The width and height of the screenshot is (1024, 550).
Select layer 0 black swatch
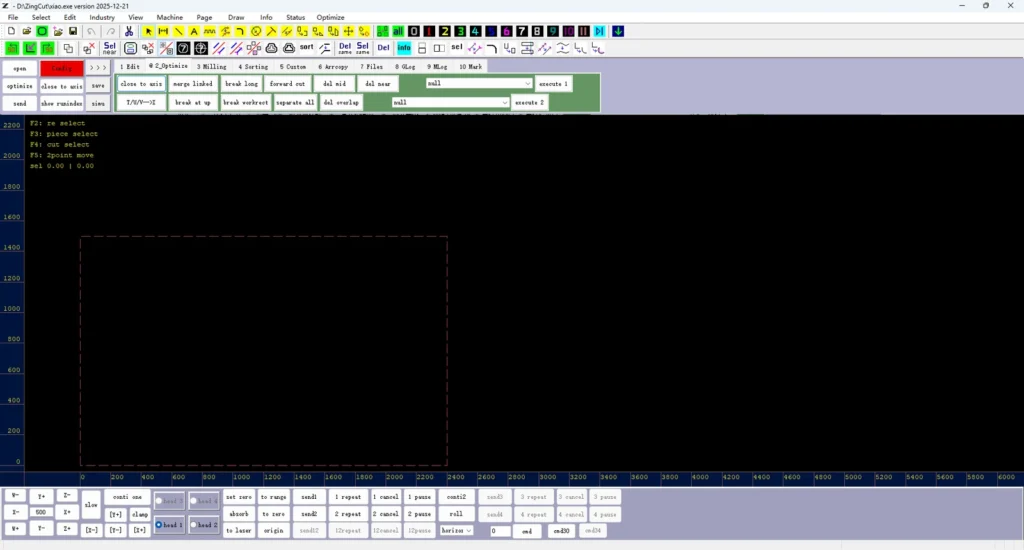tap(413, 31)
